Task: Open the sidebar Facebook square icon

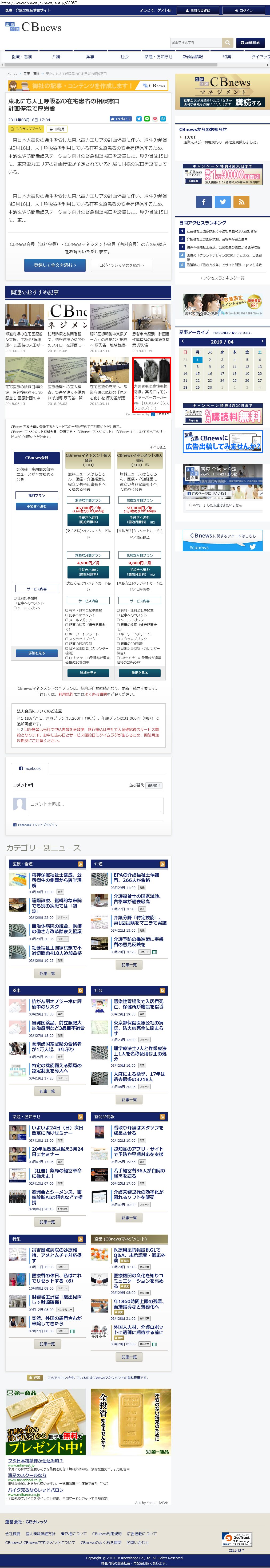Action: point(204,202)
